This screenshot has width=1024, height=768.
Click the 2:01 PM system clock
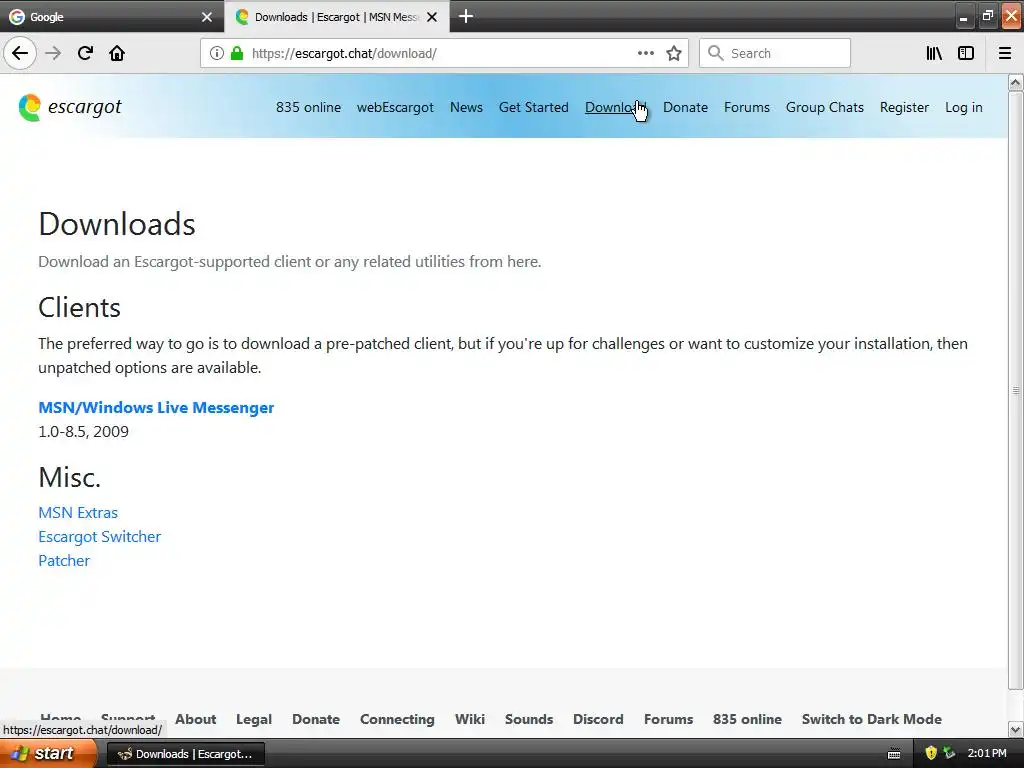(x=987, y=754)
